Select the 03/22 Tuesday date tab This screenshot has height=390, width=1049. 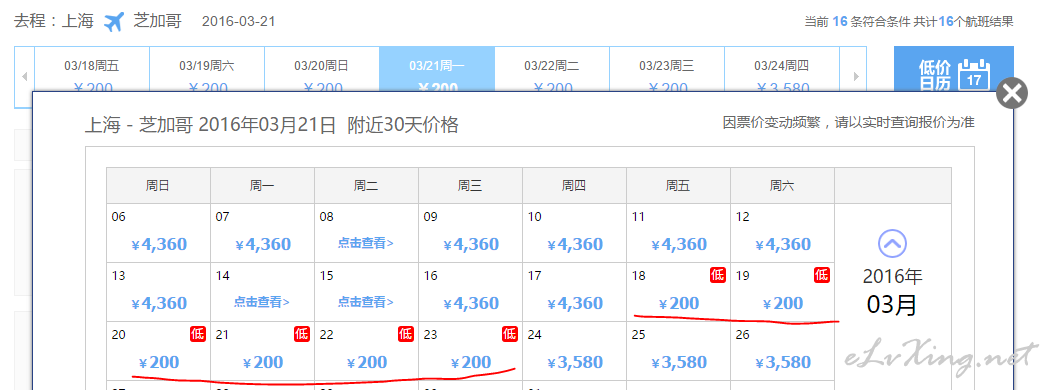coord(552,69)
